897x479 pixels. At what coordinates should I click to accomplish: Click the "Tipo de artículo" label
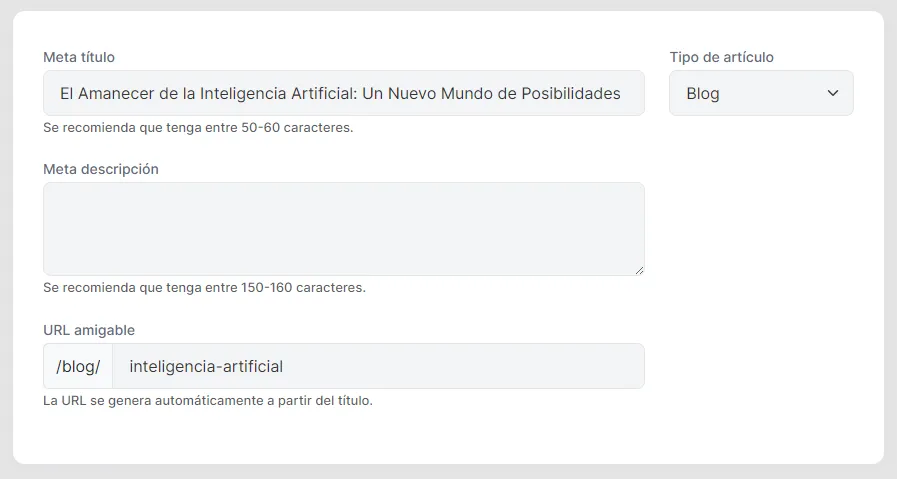[x=722, y=57]
